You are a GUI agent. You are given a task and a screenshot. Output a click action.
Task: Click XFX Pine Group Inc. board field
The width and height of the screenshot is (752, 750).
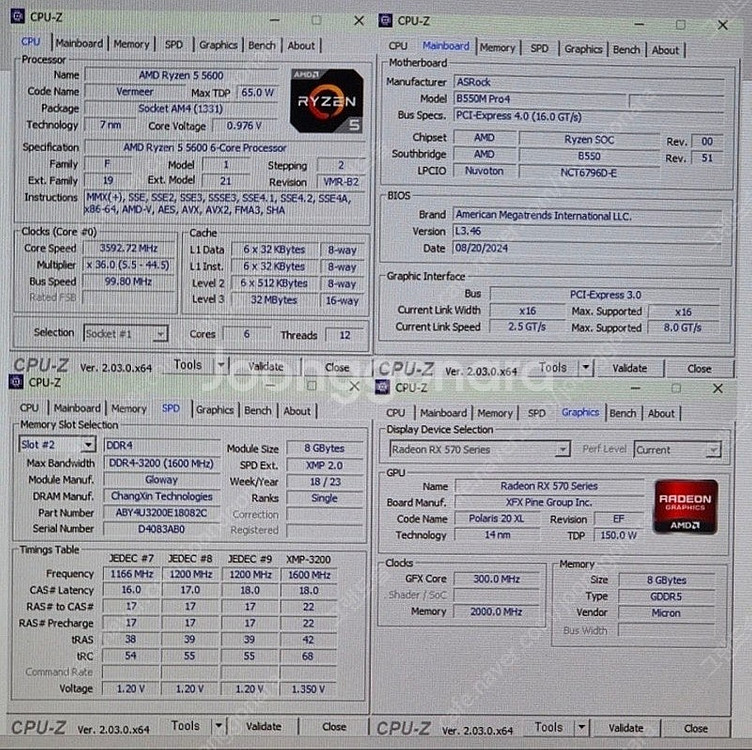click(x=549, y=502)
